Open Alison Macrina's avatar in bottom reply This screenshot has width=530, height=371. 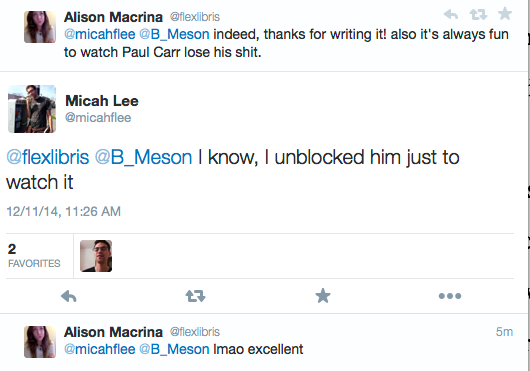(40, 342)
